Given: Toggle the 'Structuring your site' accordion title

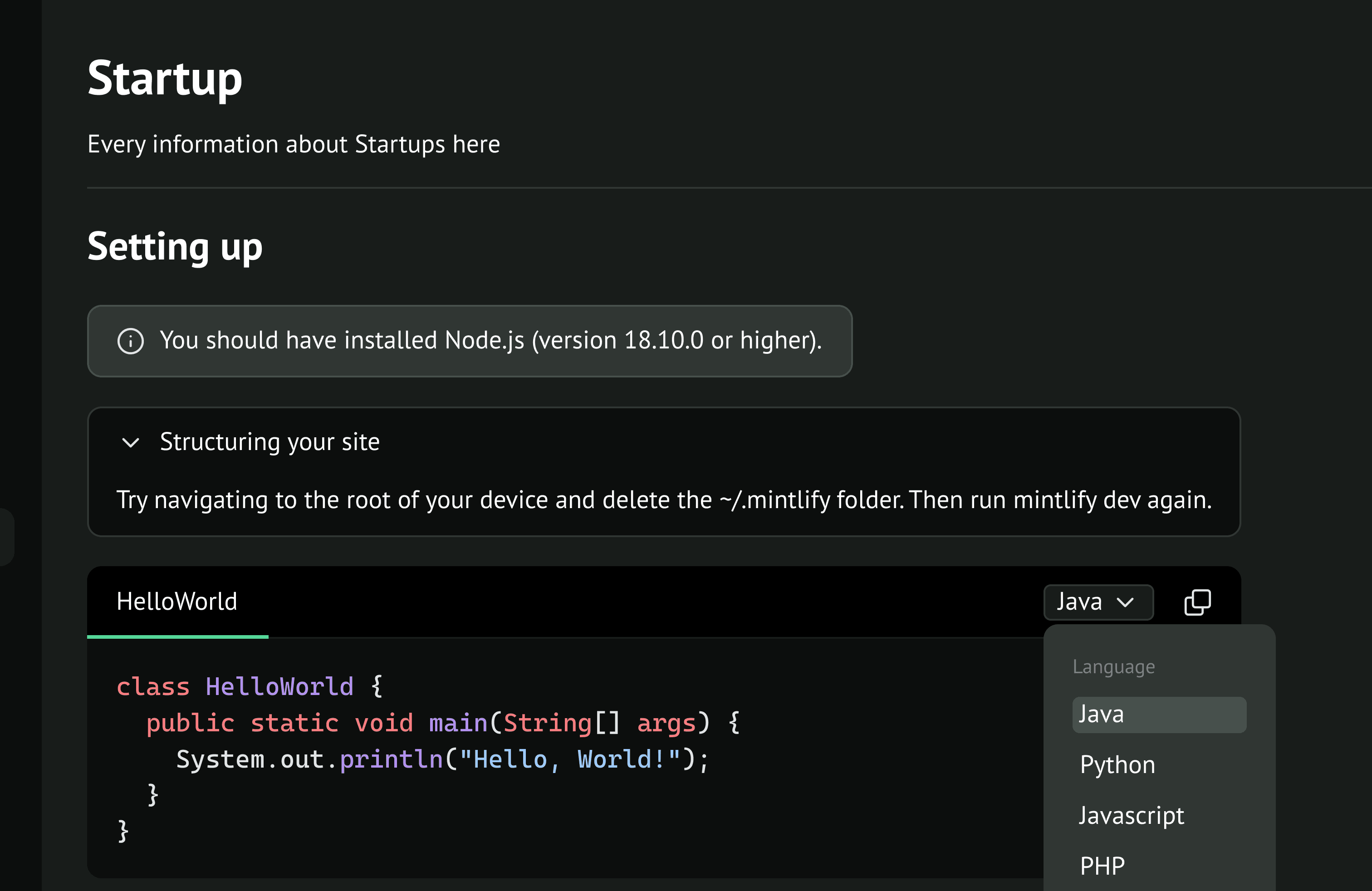Looking at the screenshot, I should click(269, 442).
